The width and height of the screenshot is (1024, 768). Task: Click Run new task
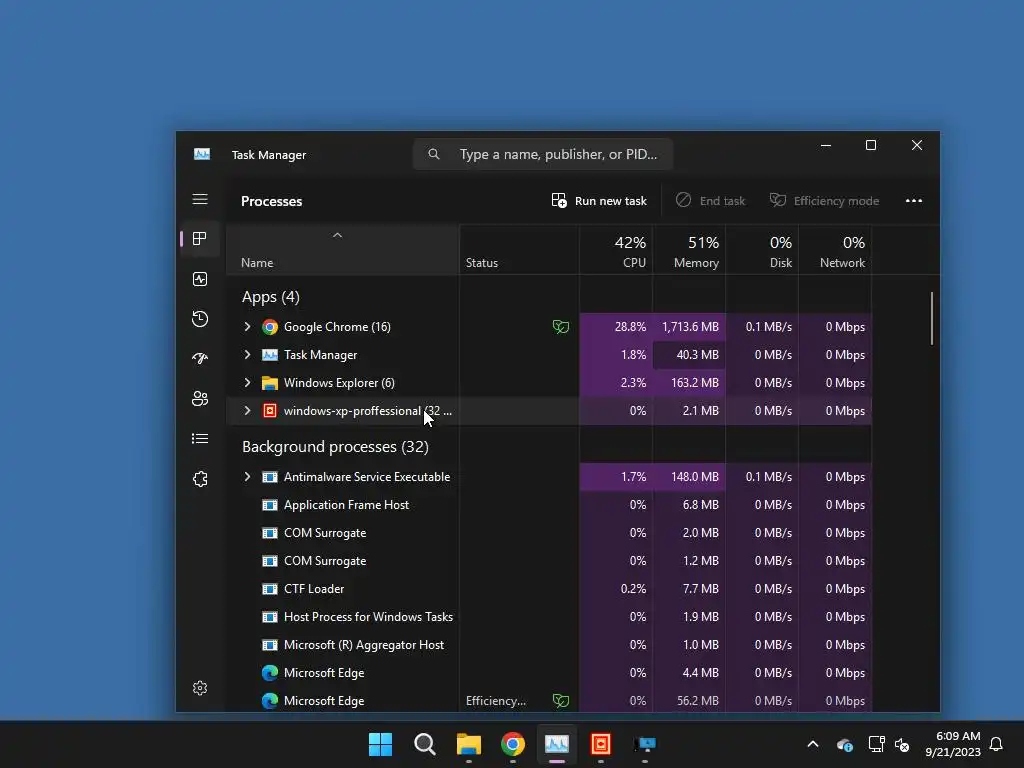[600, 200]
